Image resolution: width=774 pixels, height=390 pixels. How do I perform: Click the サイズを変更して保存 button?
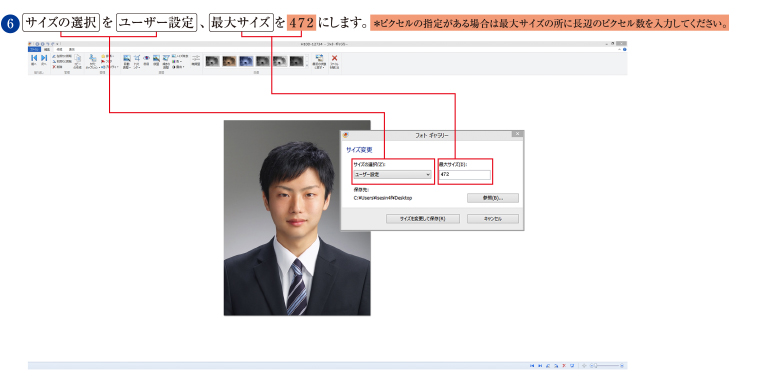coord(423,218)
